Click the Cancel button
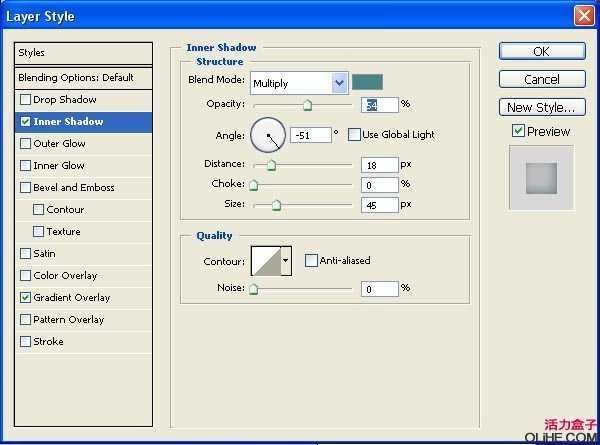This screenshot has height=445, width=600. [x=541, y=79]
